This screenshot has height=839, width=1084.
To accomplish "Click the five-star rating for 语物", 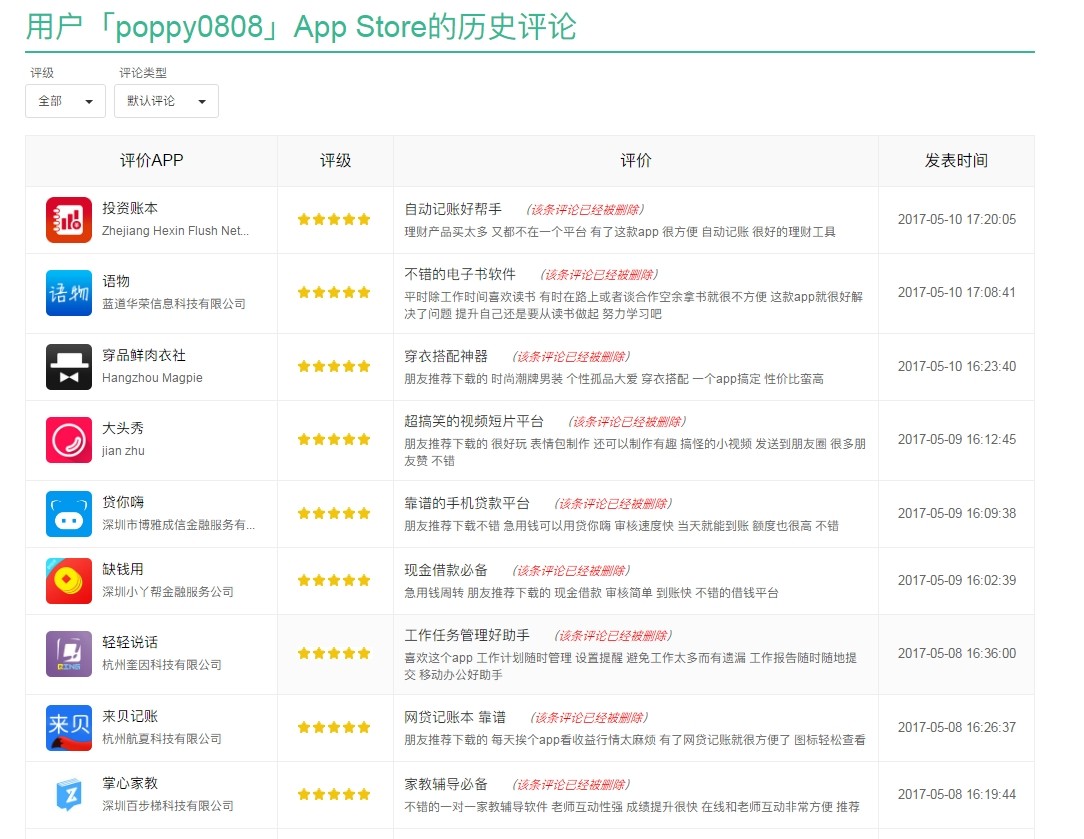I will point(334,293).
